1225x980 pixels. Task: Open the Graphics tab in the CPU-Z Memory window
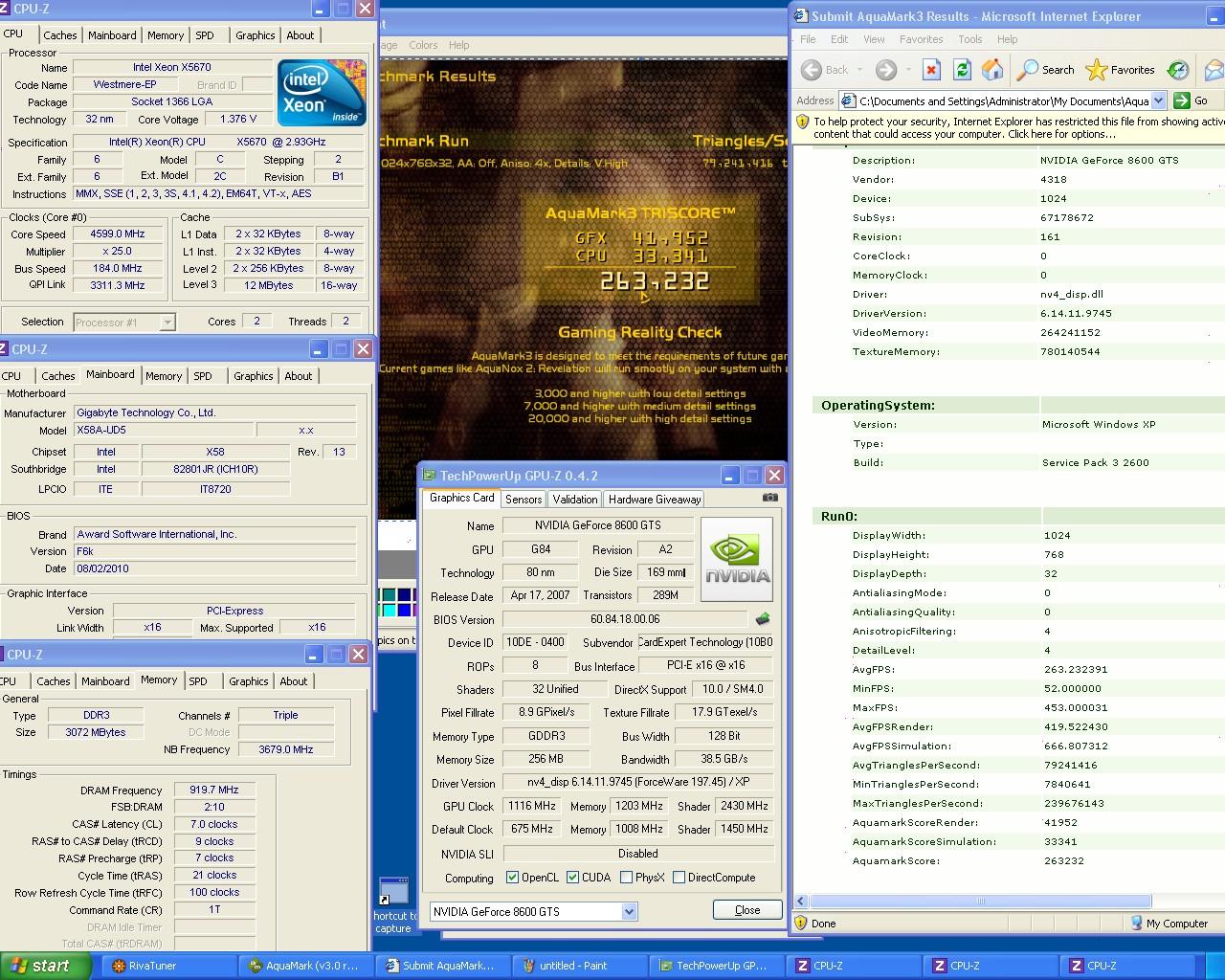pos(249,681)
